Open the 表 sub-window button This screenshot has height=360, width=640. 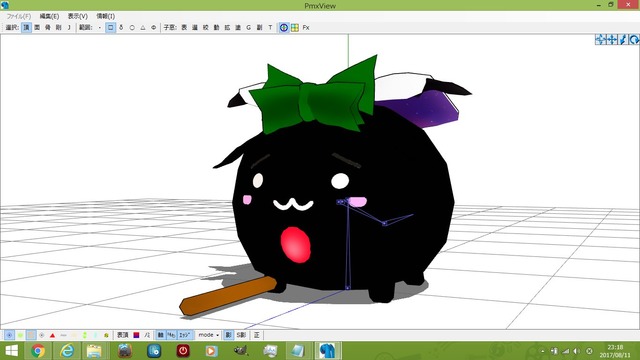(184, 27)
